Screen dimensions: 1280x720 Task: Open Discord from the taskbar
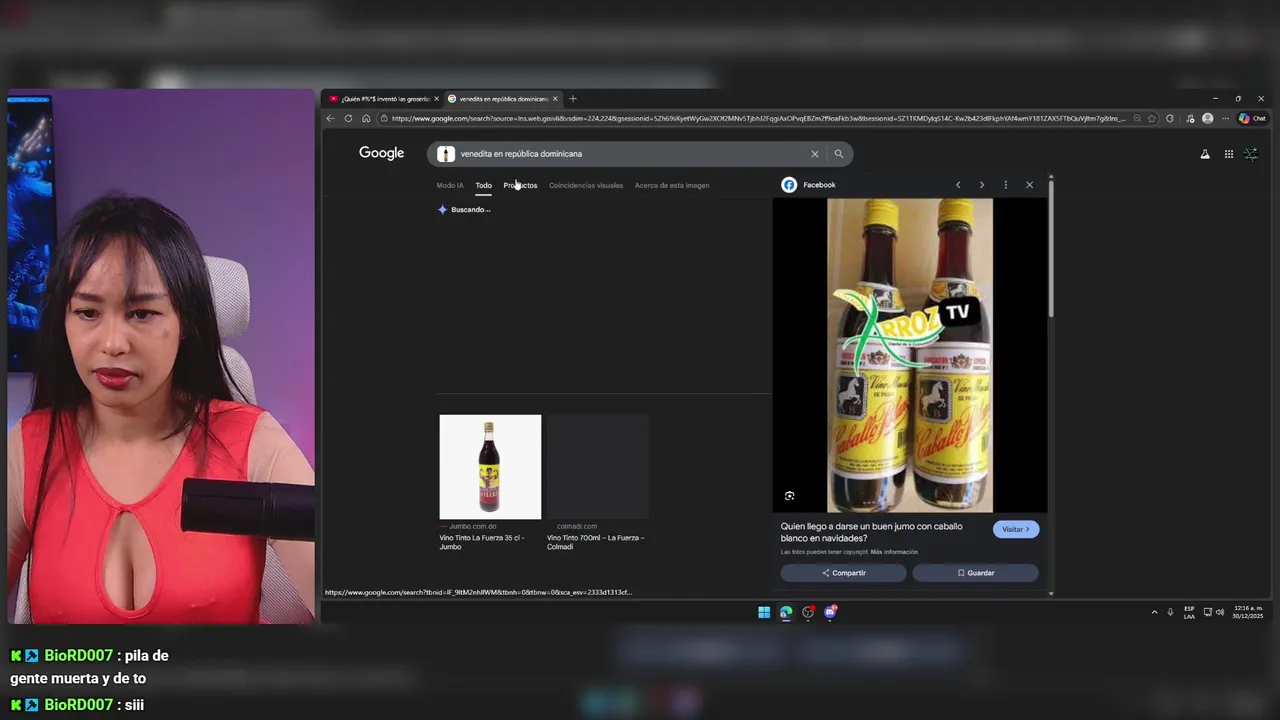click(x=830, y=613)
